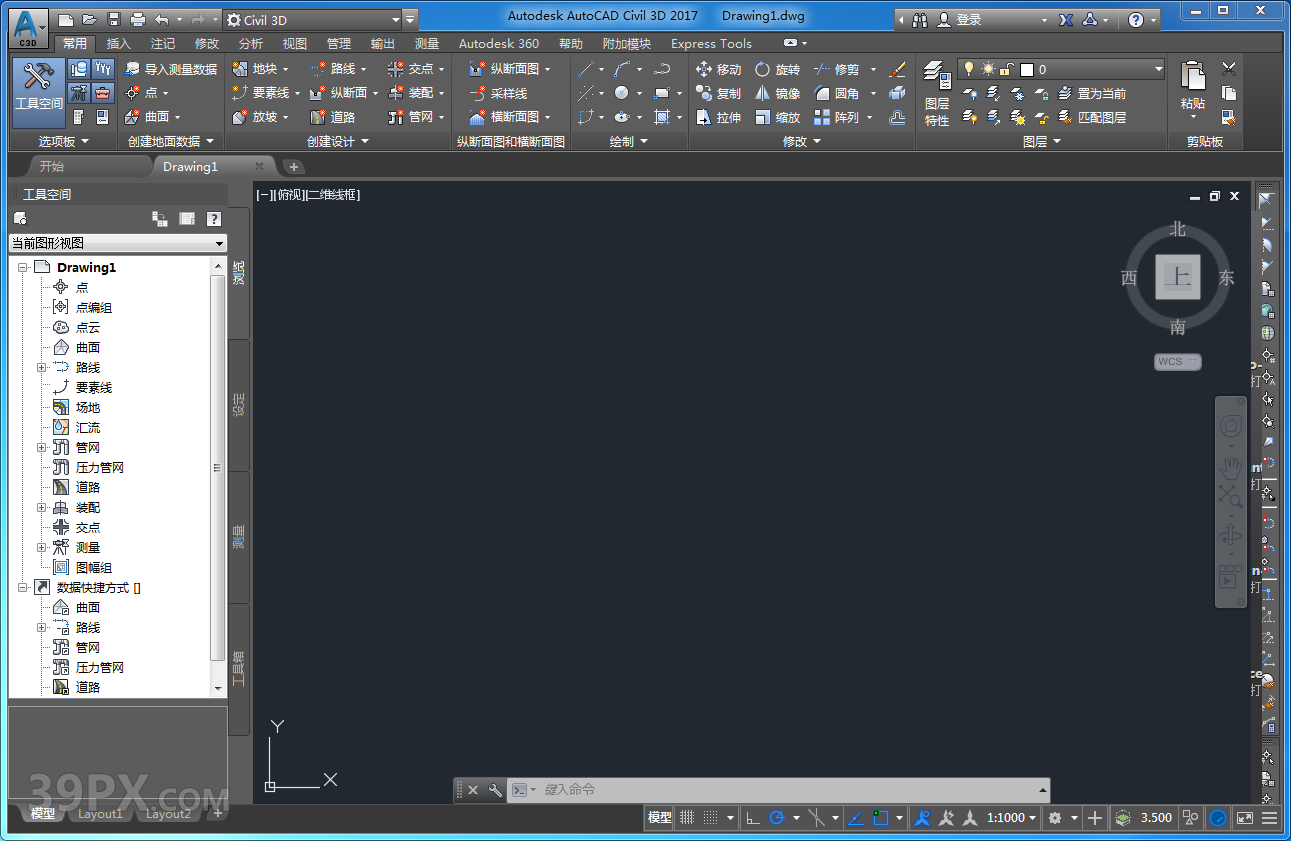Open the 注记 ribbon tab

coord(163,43)
